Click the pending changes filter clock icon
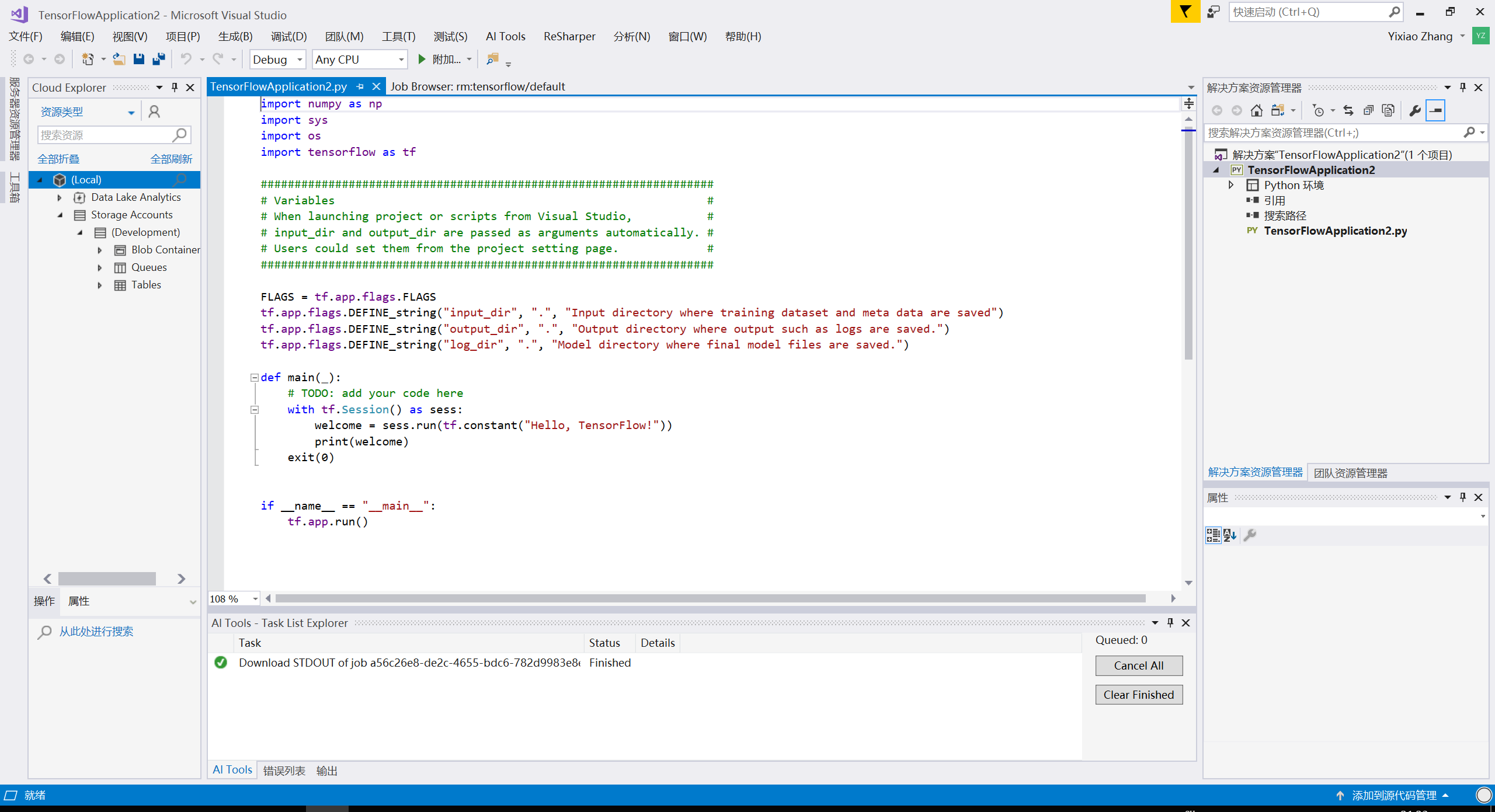Image resolution: width=1495 pixels, height=812 pixels. point(1318,110)
